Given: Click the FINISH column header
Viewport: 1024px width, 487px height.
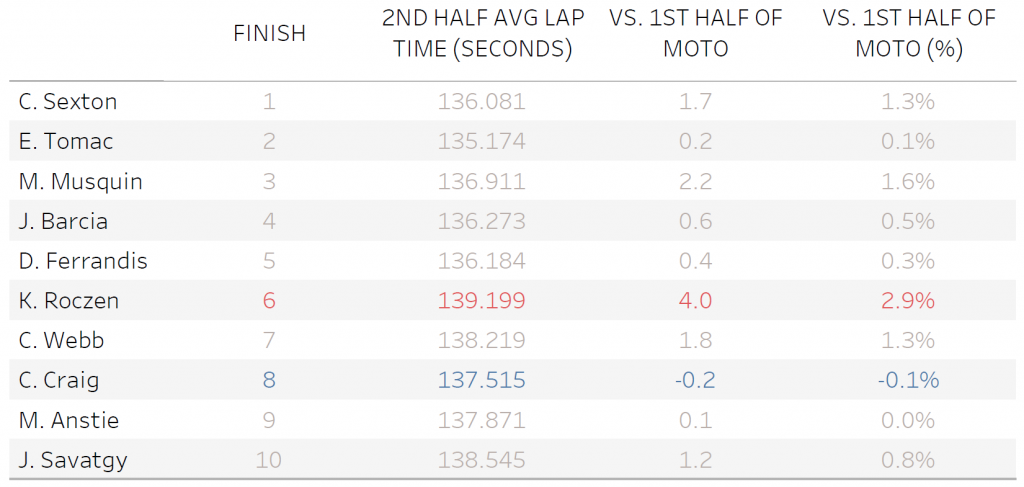Looking at the screenshot, I should pos(269,33).
